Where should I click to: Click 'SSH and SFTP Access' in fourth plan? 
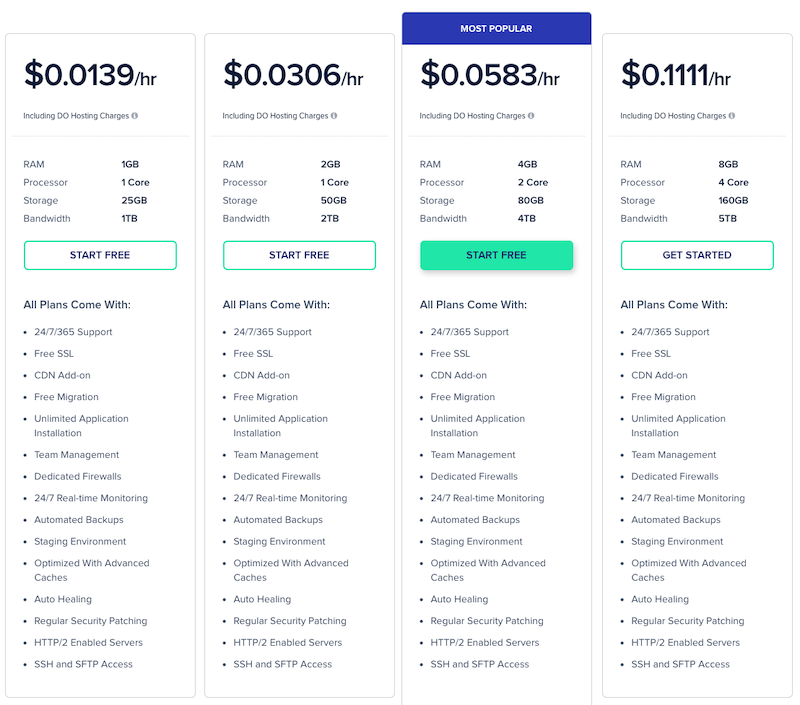[x=680, y=664]
